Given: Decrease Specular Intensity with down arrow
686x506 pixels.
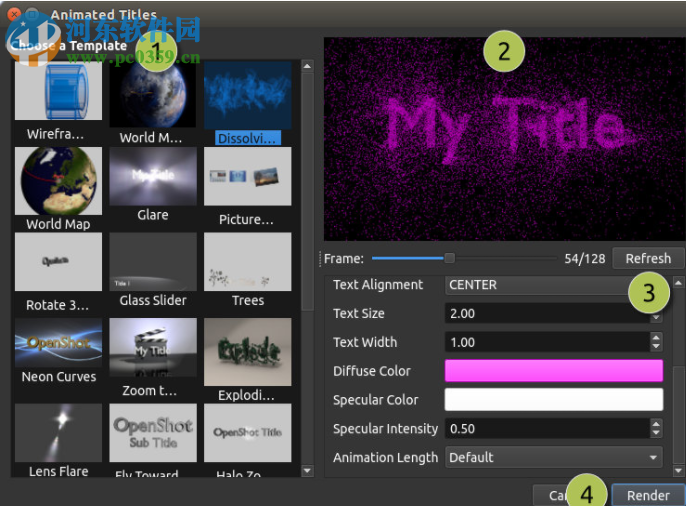Looking at the screenshot, I should 656,433.
